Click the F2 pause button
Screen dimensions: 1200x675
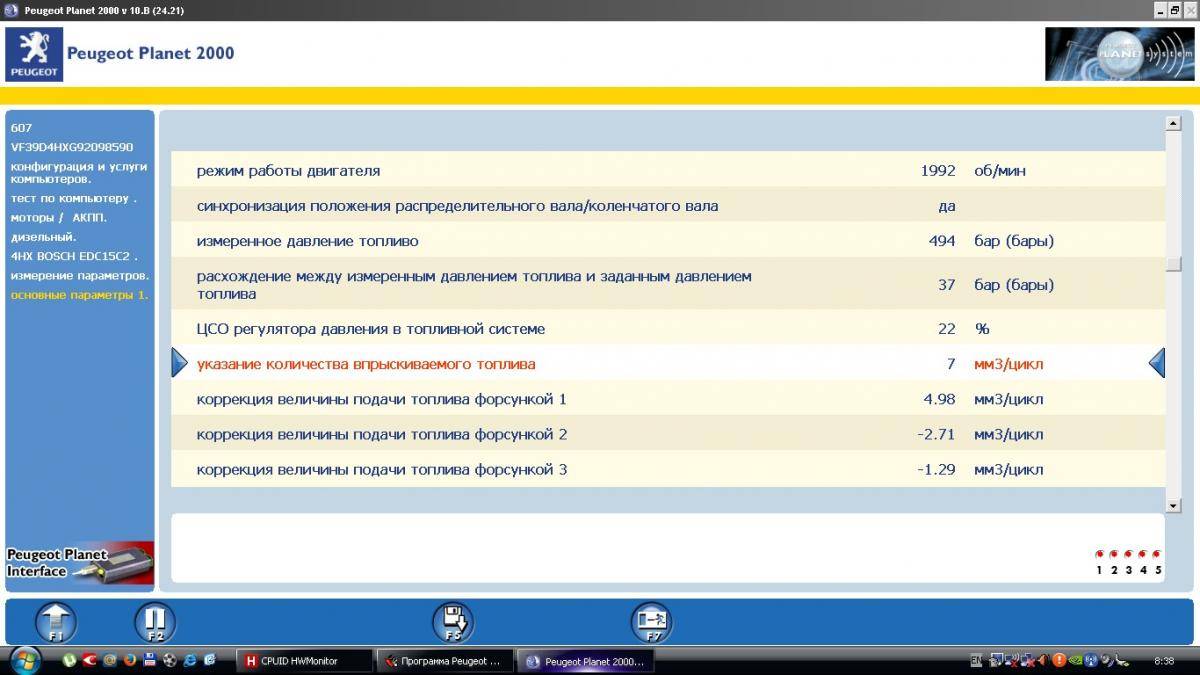154,622
